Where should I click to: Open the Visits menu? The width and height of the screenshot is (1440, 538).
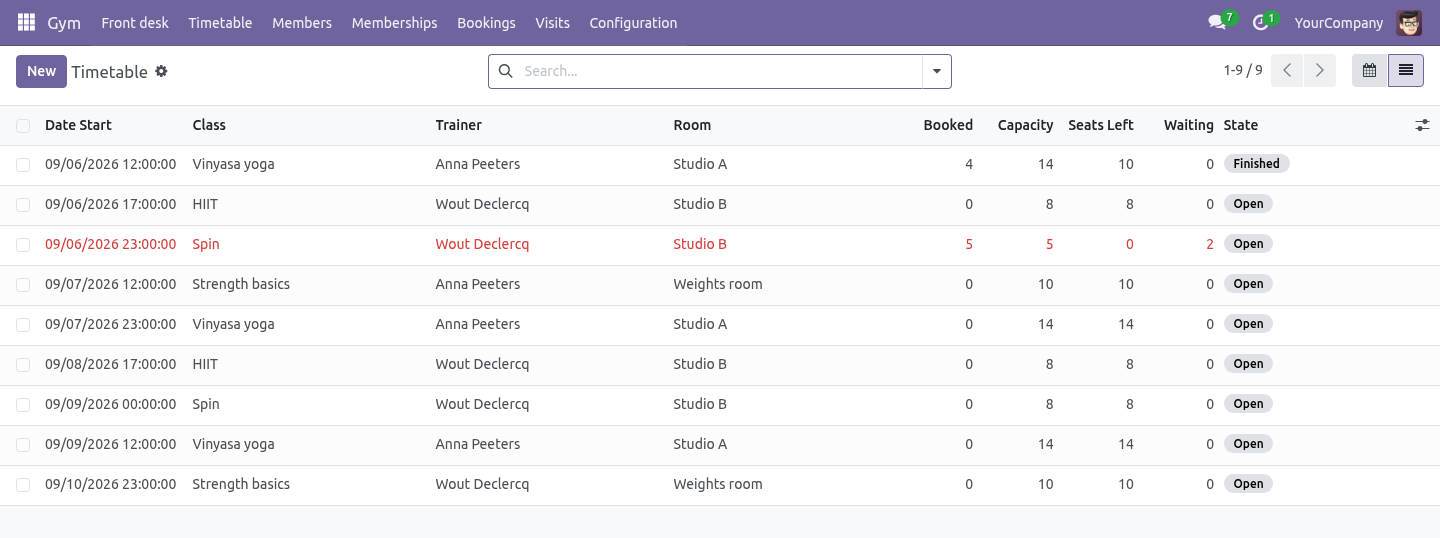[x=552, y=22]
